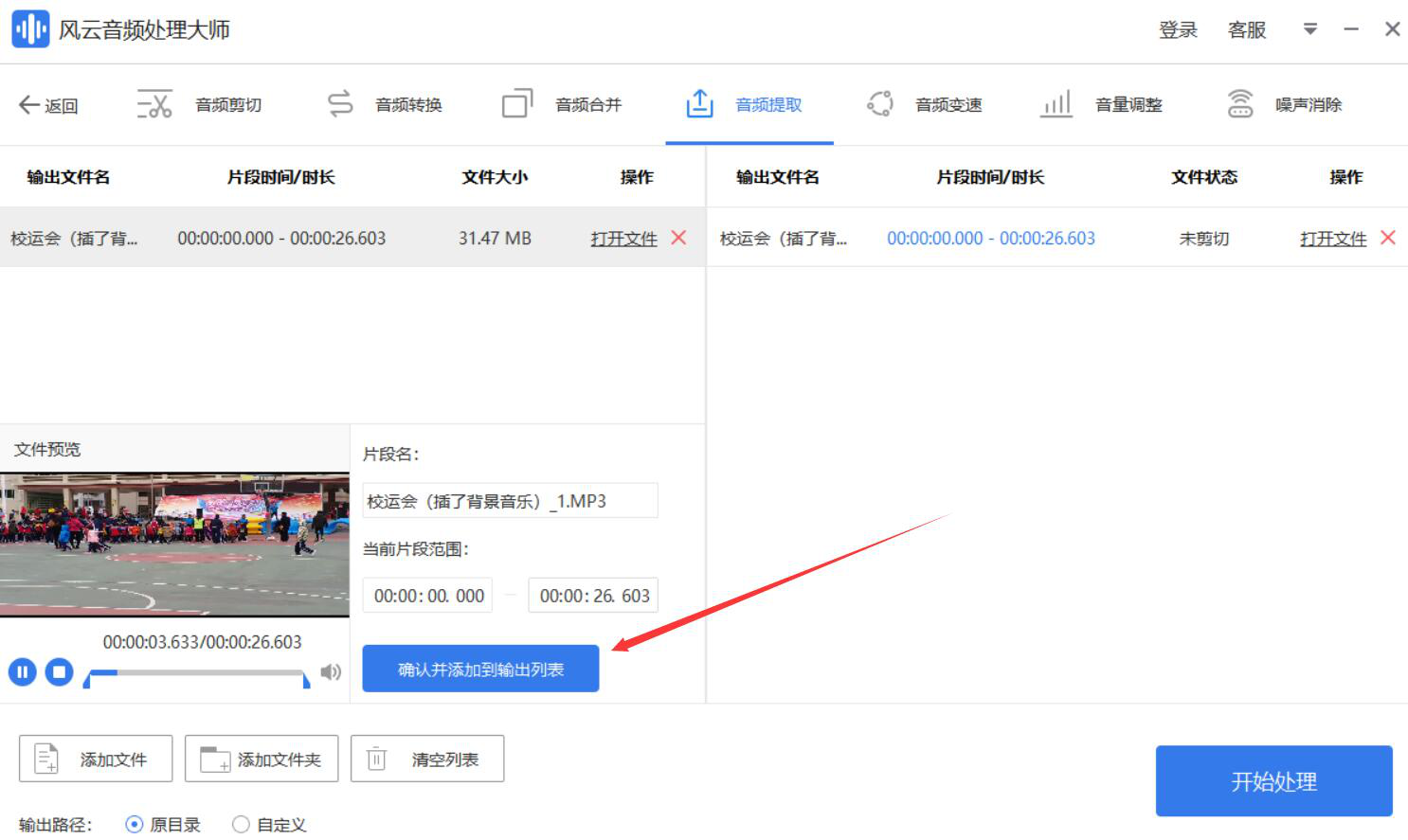
Task: Select the 音频提取 tab
Action: pos(768,105)
